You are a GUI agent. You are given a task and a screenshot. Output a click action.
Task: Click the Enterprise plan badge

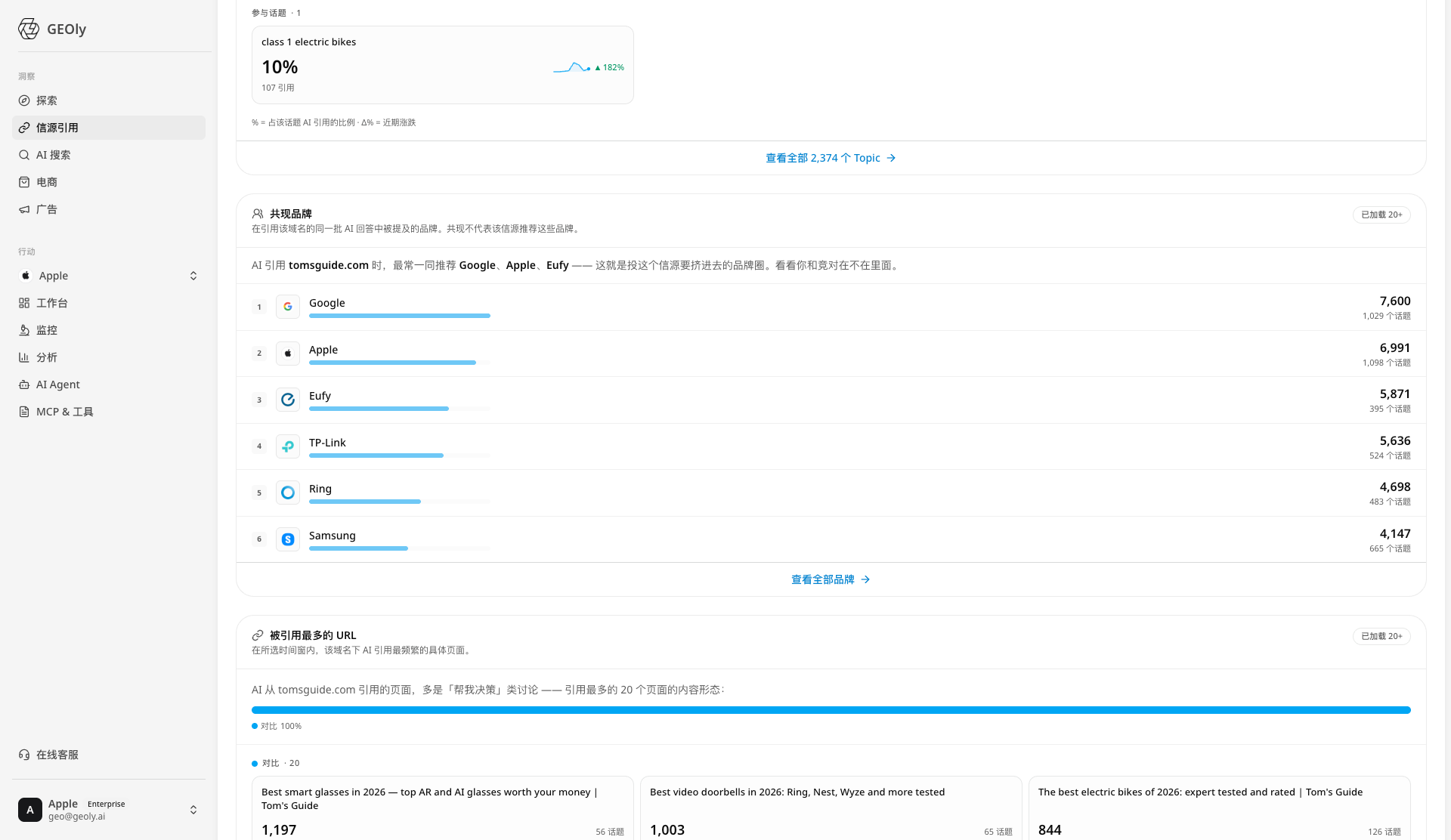pyautogui.click(x=107, y=804)
